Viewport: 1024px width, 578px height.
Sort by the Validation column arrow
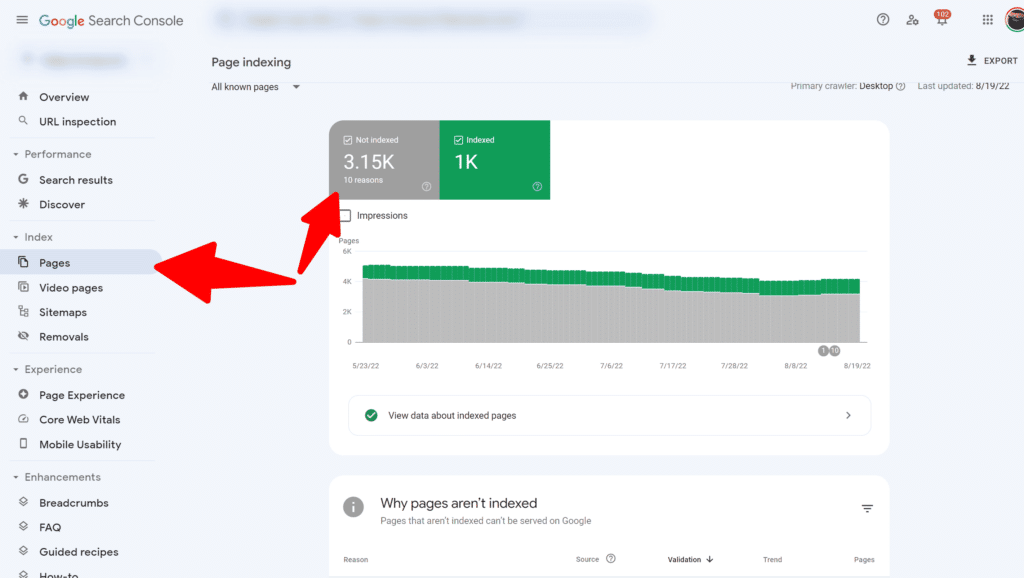pyautogui.click(x=710, y=559)
